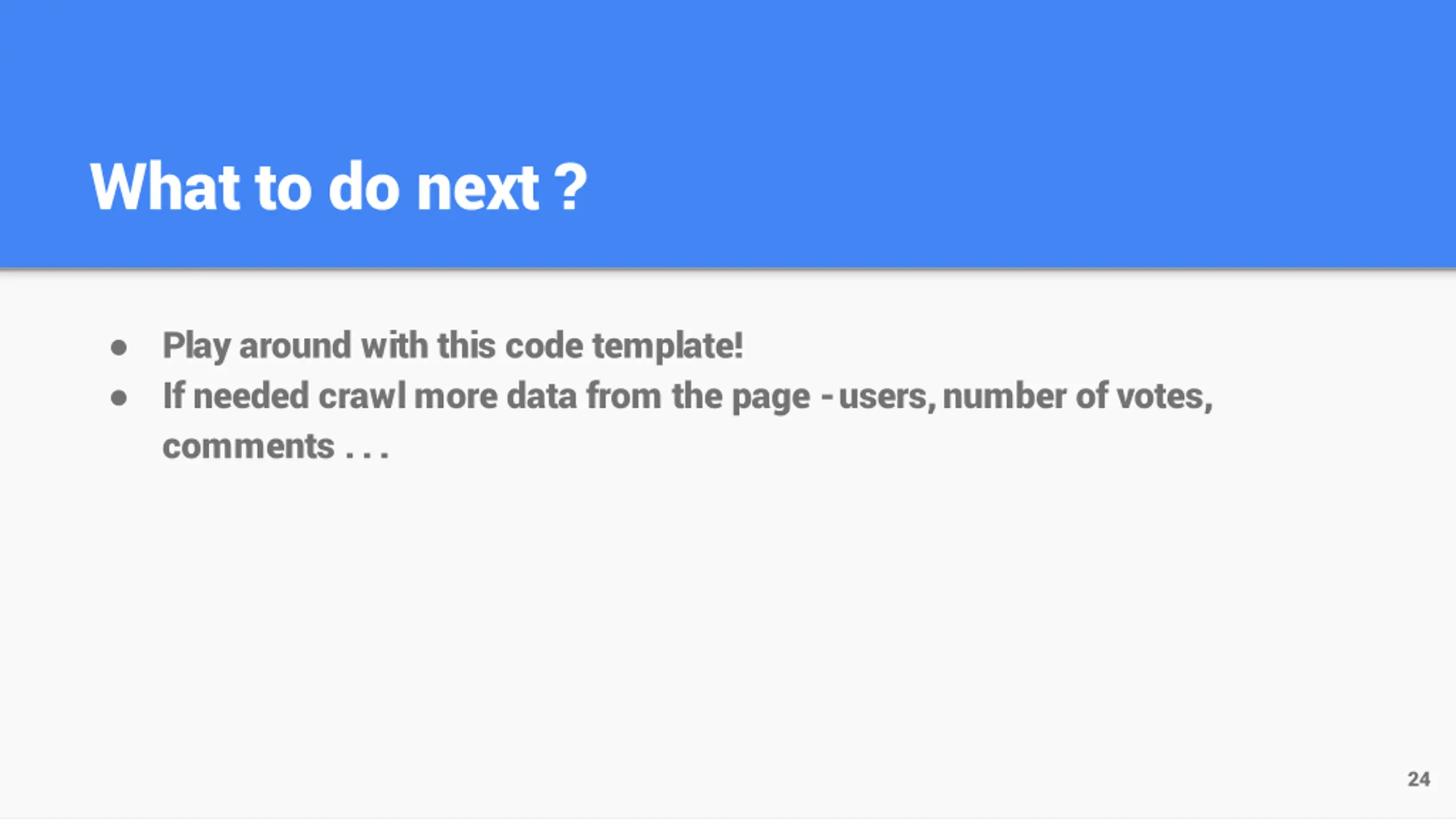
Task: Click the word "template!" in first bullet
Action: coord(668,346)
